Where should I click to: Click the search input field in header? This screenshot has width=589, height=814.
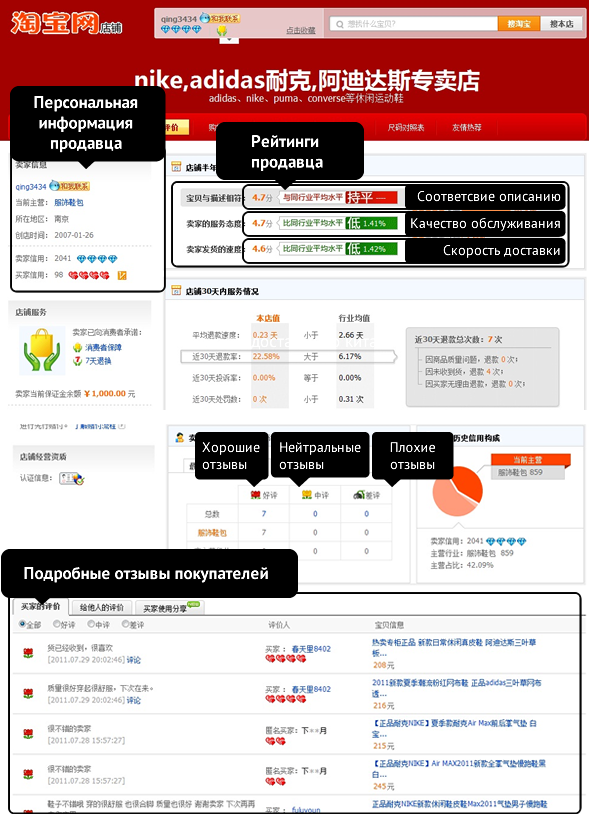[414, 24]
